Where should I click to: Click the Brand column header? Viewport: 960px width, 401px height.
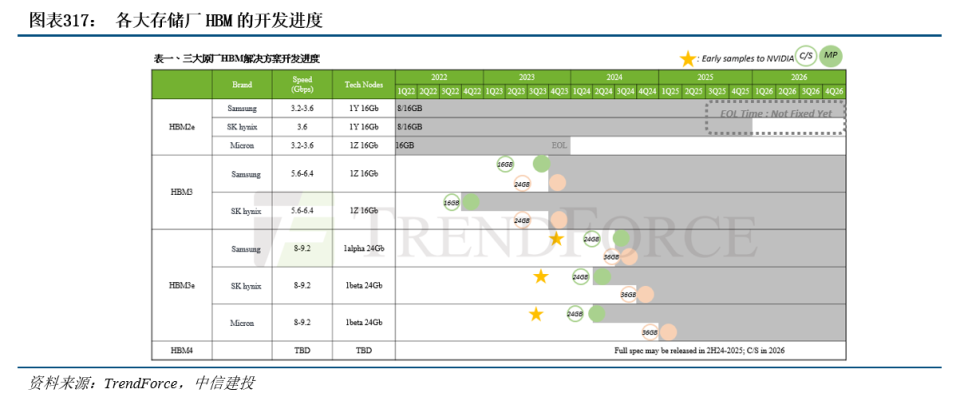(242, 84)
